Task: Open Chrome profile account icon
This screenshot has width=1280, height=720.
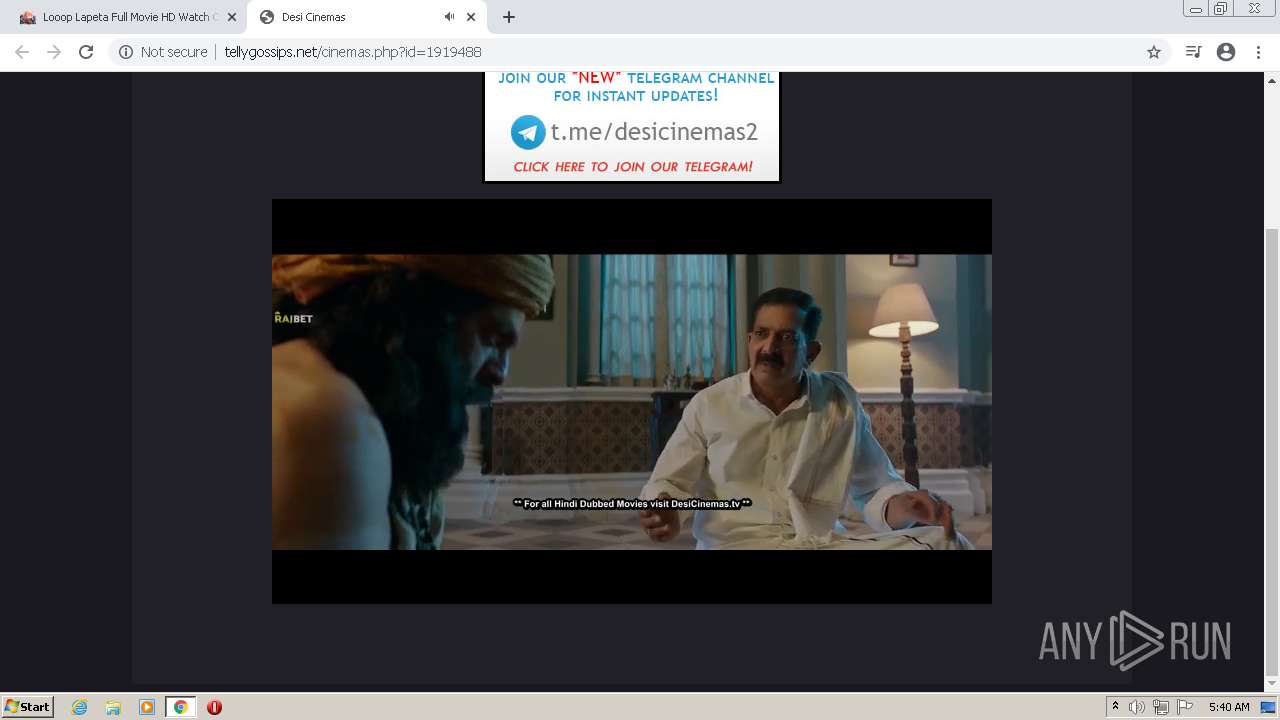Action: coord(1226,52)
